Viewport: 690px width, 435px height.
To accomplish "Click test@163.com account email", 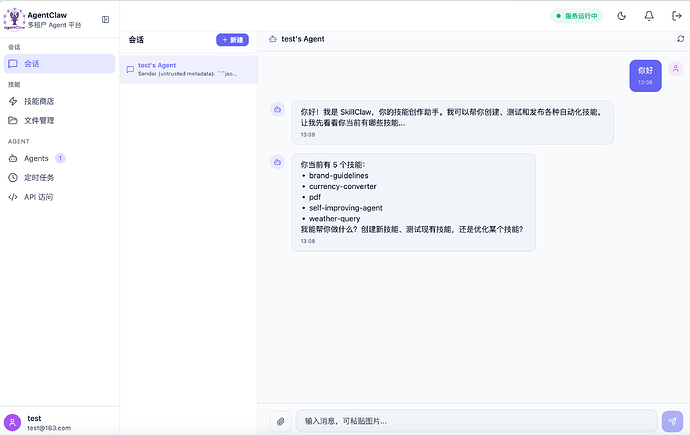I will tap(49, 428).
